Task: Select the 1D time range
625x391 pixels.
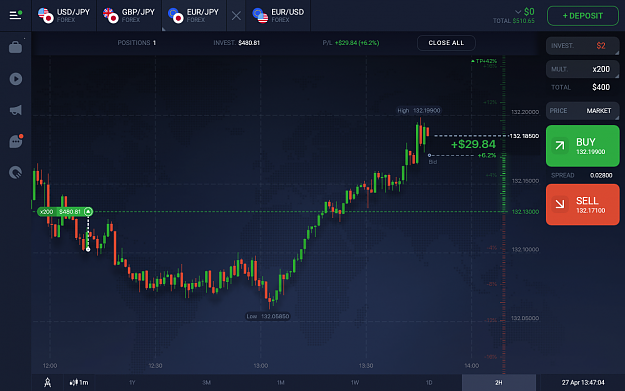Action: (x=429, y=382)
